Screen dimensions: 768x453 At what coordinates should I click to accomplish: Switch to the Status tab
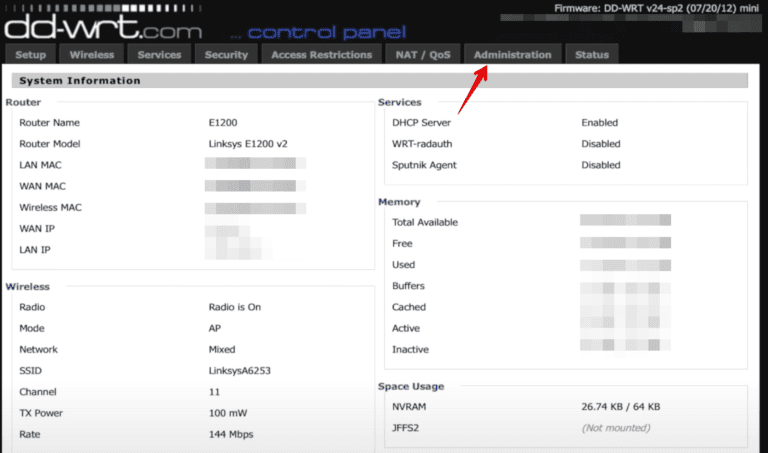[592, 54]
